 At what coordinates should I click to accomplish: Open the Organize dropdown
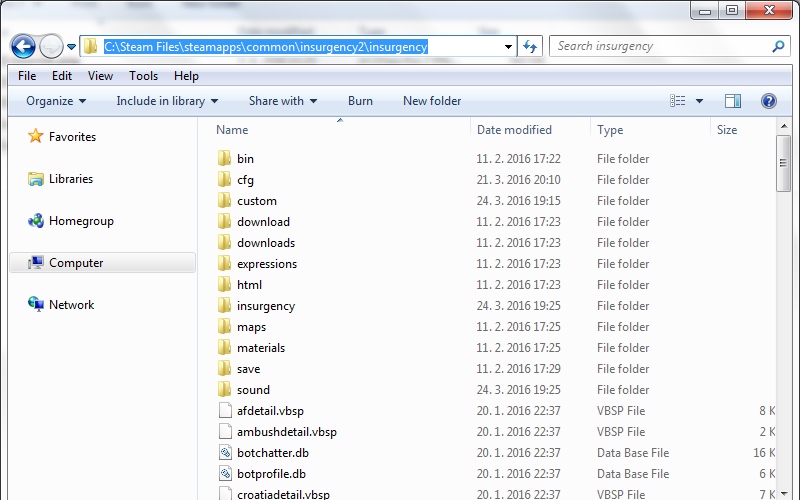point(56,101)
